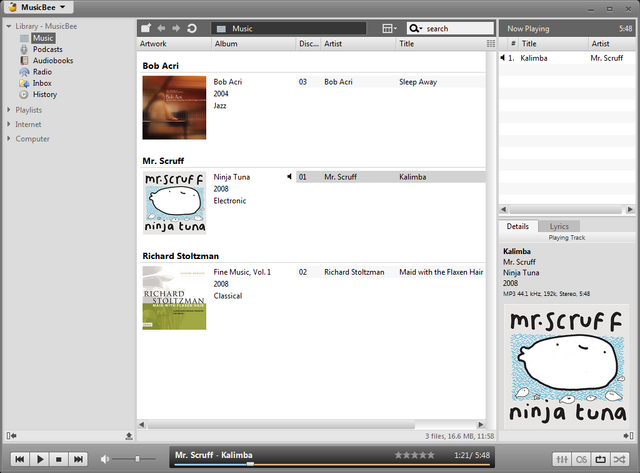Image resolution: width=640 pixels, height=473 pixels.
Task: Open the MusicBee main menu dropdown
Action: point(38,7)
